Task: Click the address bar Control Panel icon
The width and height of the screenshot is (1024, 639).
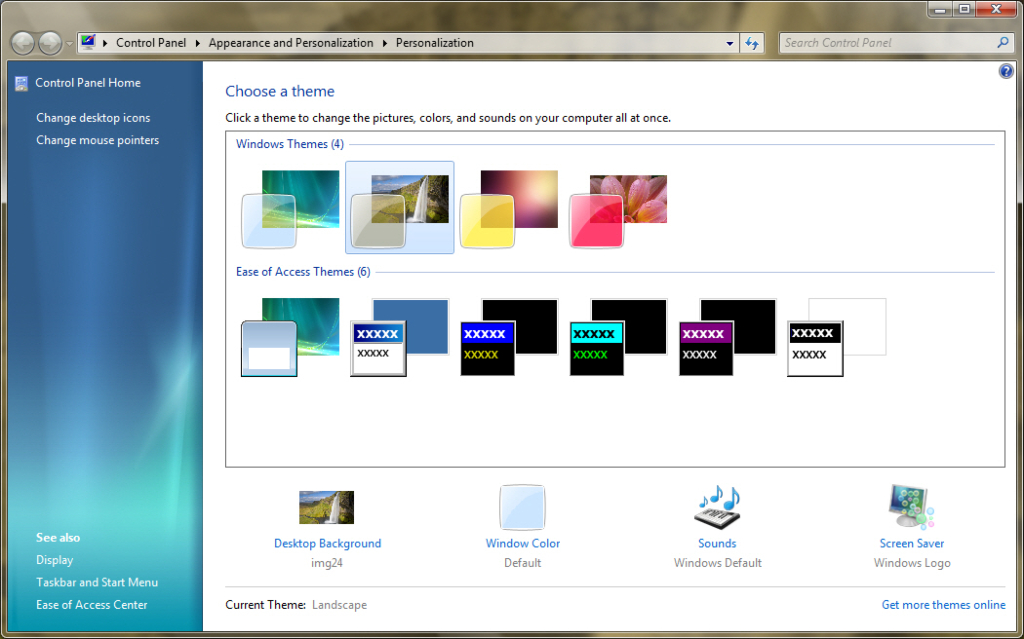Action: tap(88, 42)
